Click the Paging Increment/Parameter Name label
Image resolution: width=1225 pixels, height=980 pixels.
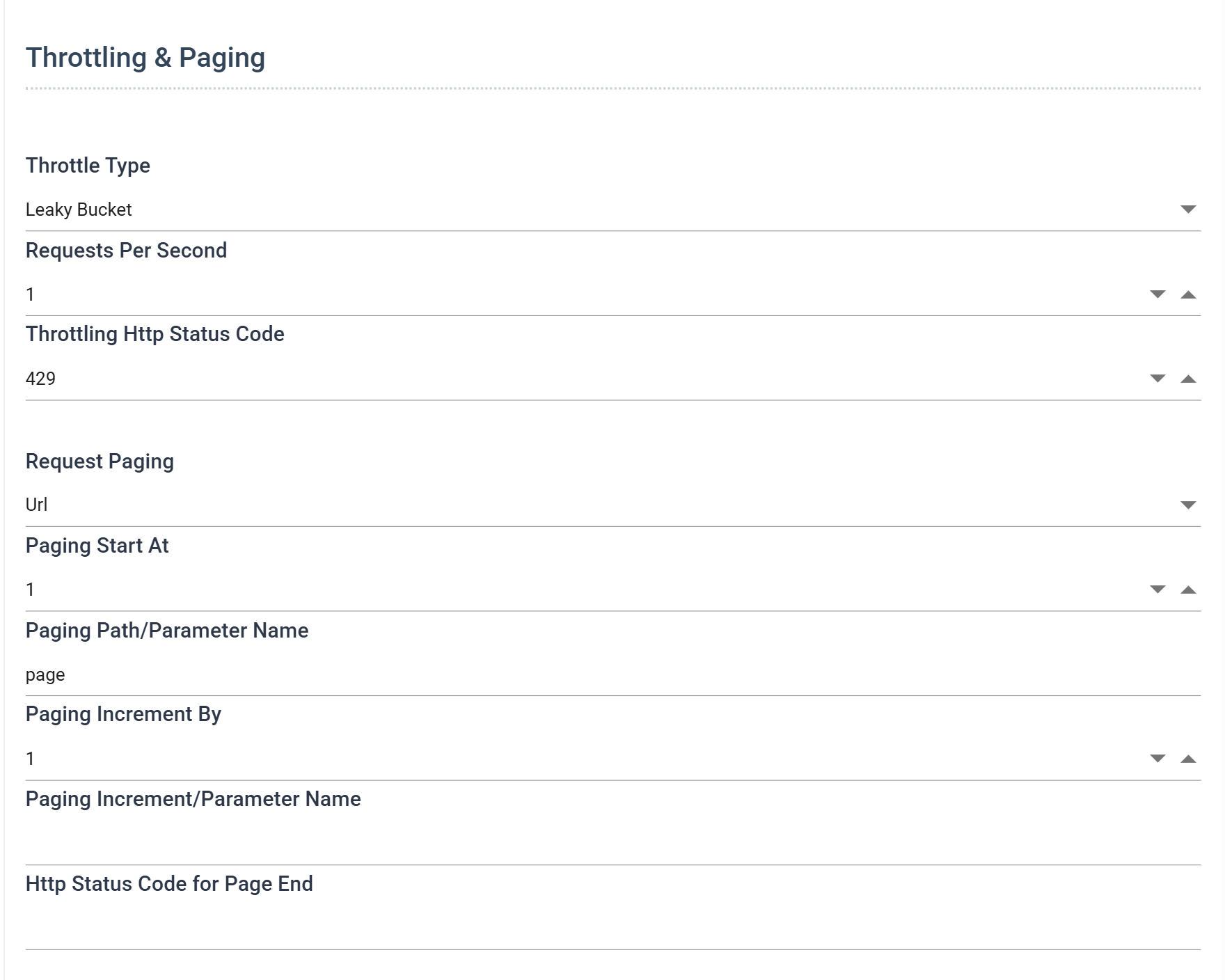click(x=193, y=799)
